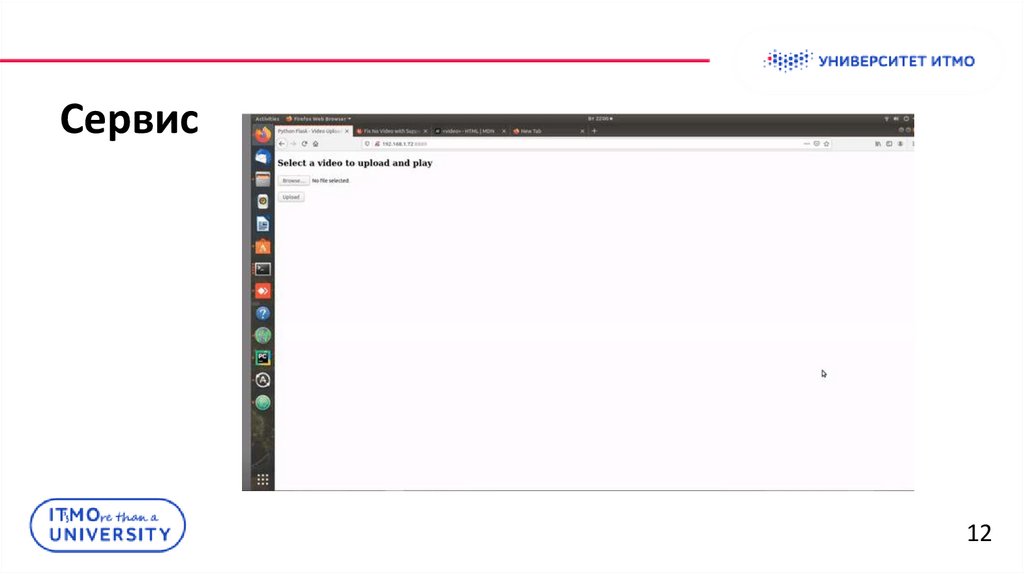This screenshot has width=1024, height=574.
Task: Open Firefox Web Browser app menu
Action: 319,119
